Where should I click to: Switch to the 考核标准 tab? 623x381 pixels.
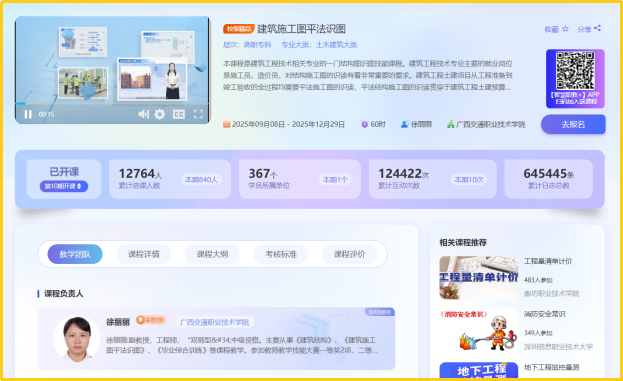click(281, 254)
